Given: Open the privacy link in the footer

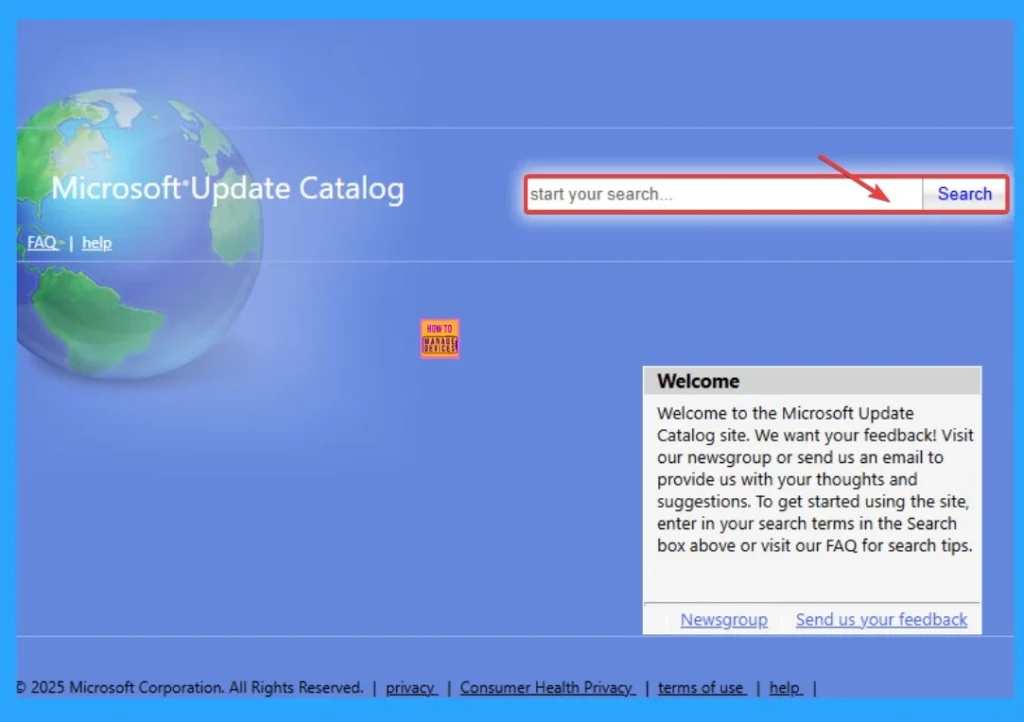Looking at the screenshot, I should [x=411, y=687].
